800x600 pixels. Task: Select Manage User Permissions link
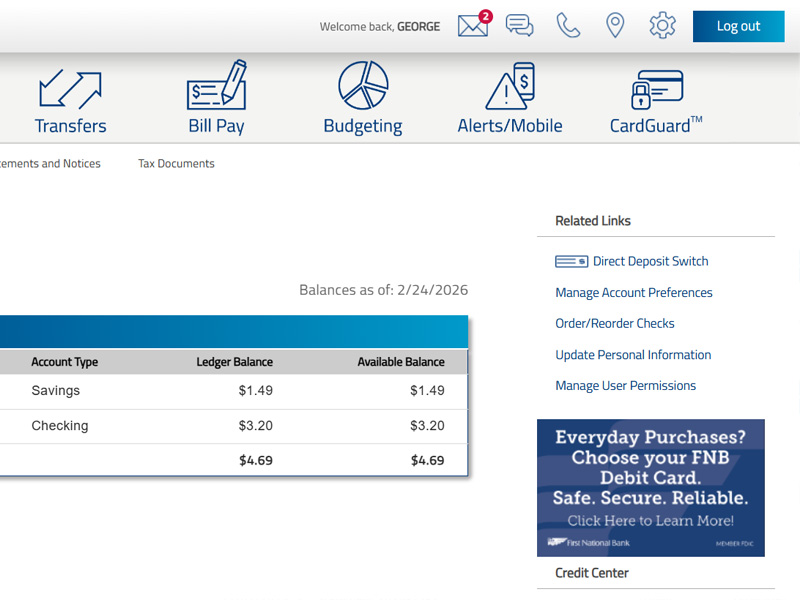pyautogui.click(x=625, y=386)
